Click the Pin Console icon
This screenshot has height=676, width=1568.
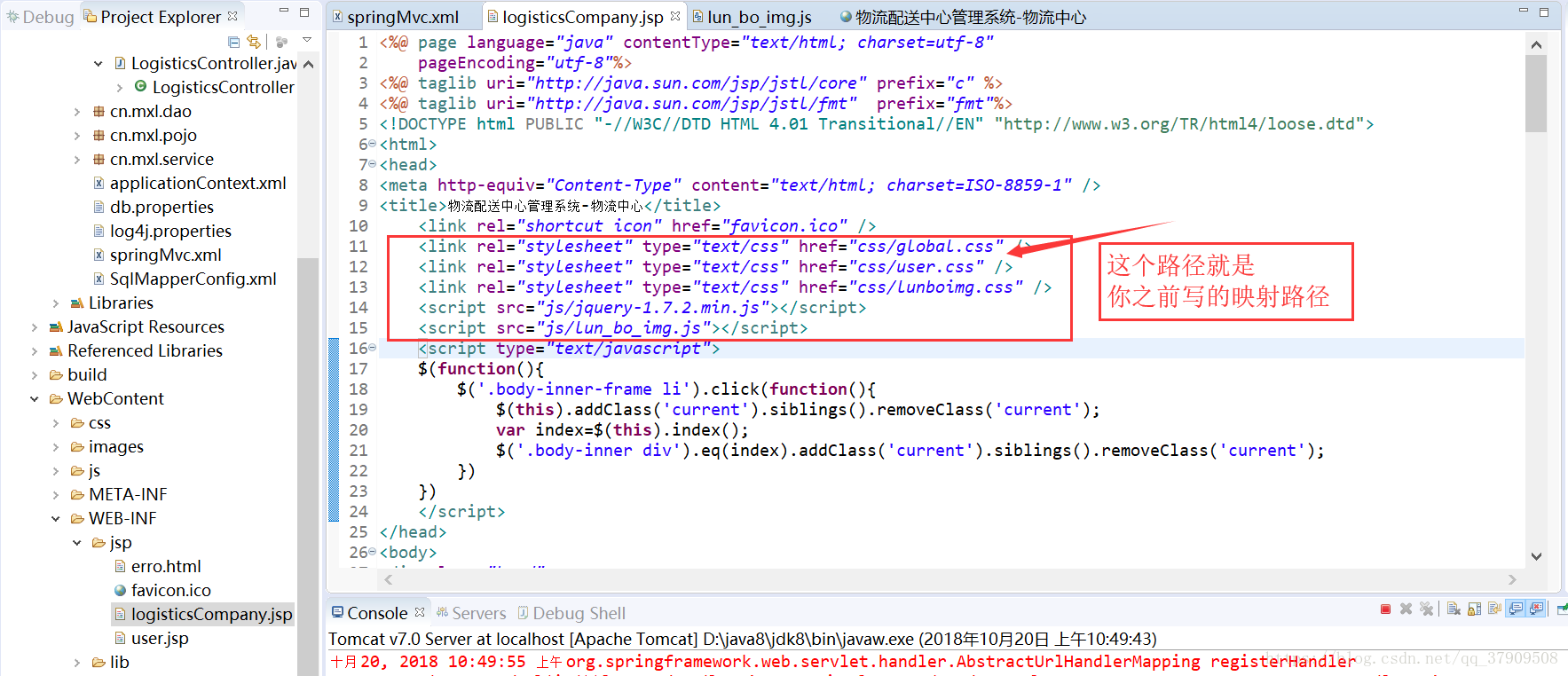(x=1562, y=609)
